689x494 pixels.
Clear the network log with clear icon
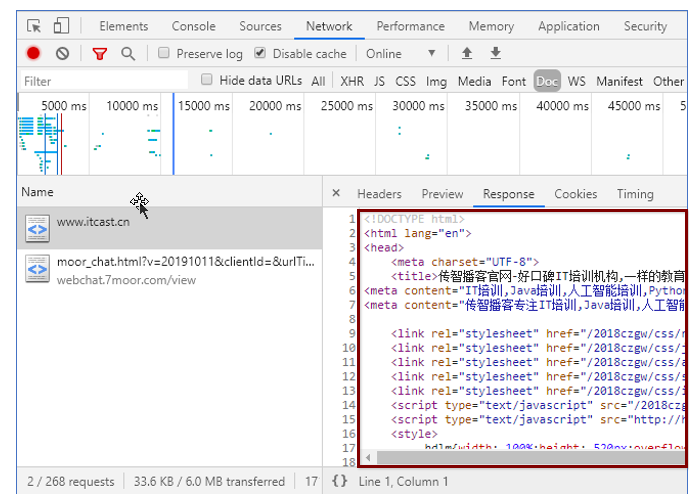[x=62, y=54]
